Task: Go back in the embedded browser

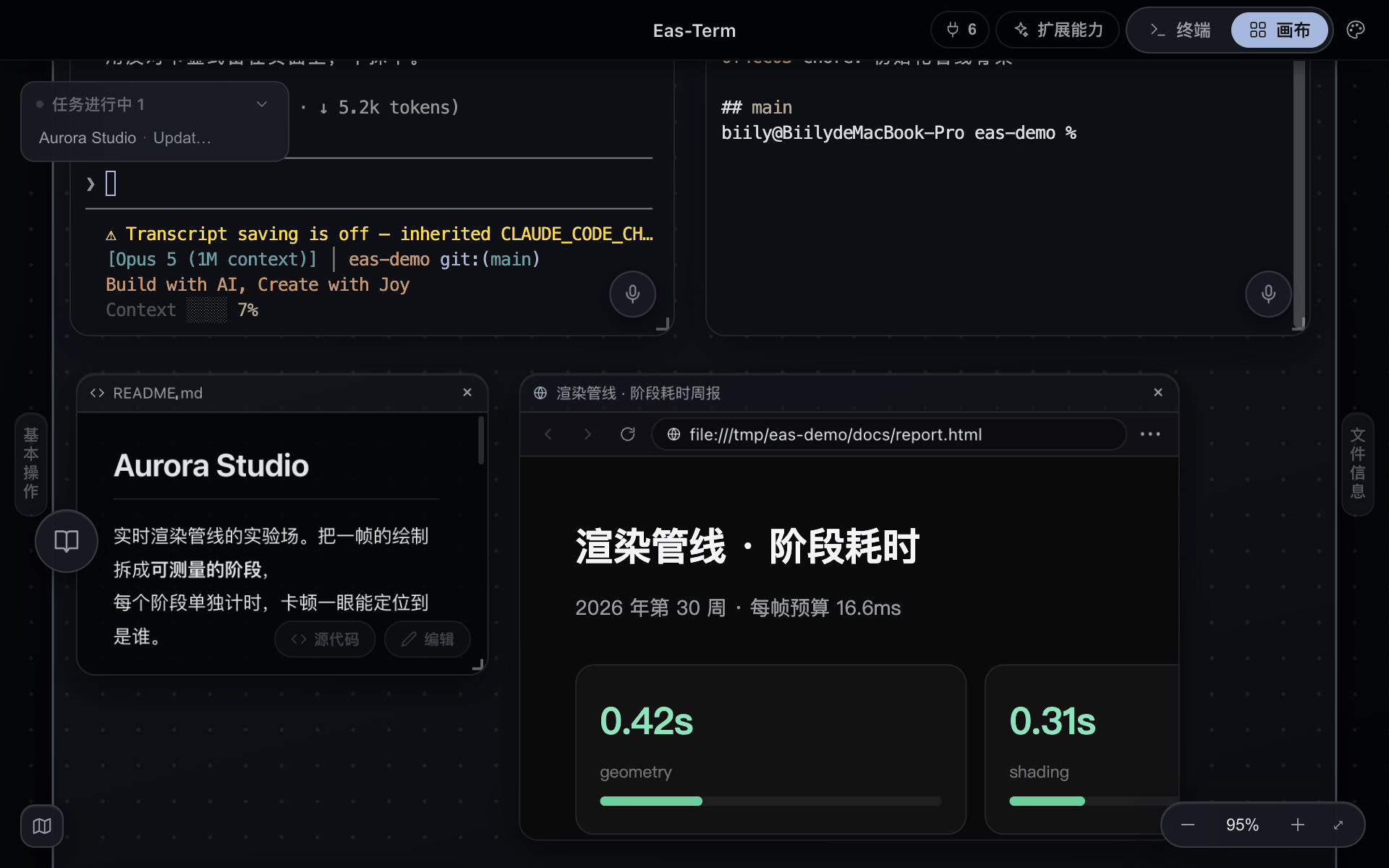Action: (548, 434)
